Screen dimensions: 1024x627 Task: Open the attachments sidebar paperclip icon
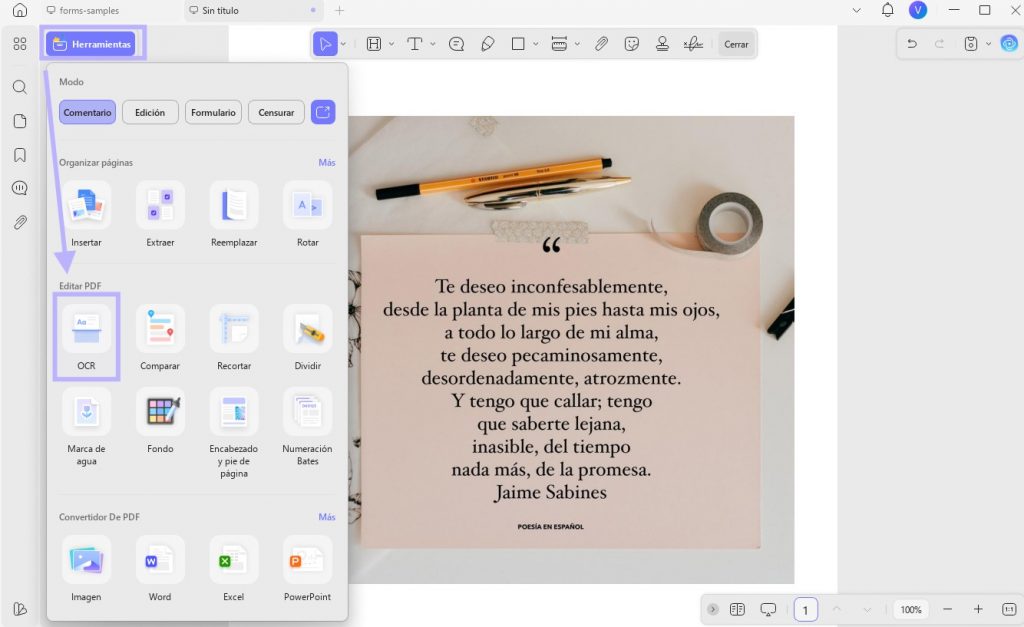(20, 223)
